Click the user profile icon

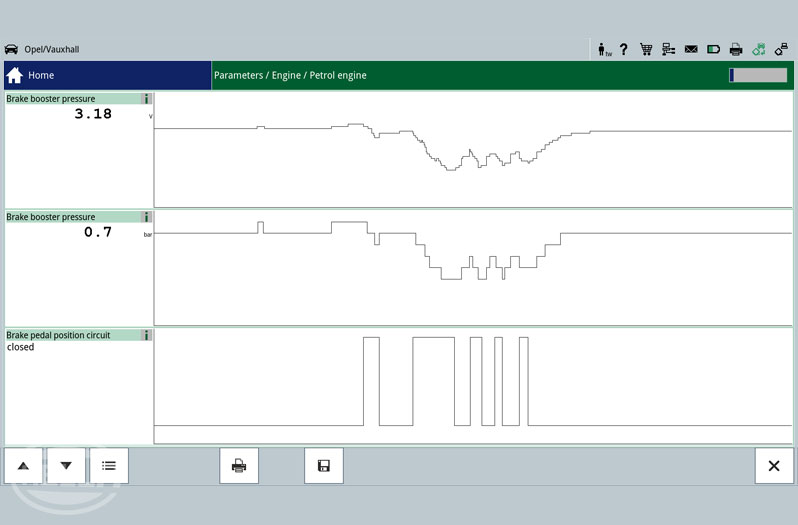click(x=604, y=49)
